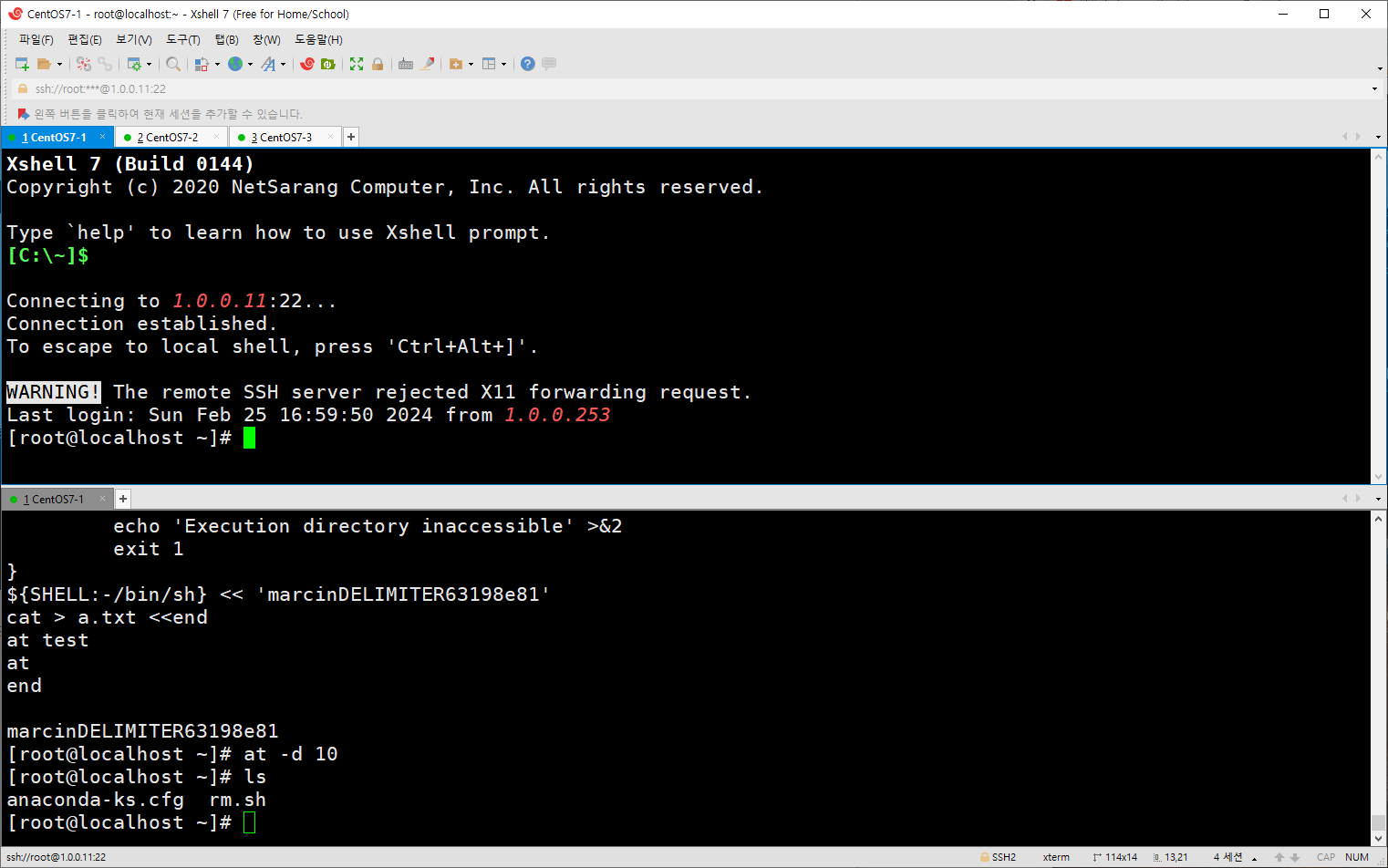Open the 도구(T) menu
1388x868 pixels.
[x=183, y=39]
